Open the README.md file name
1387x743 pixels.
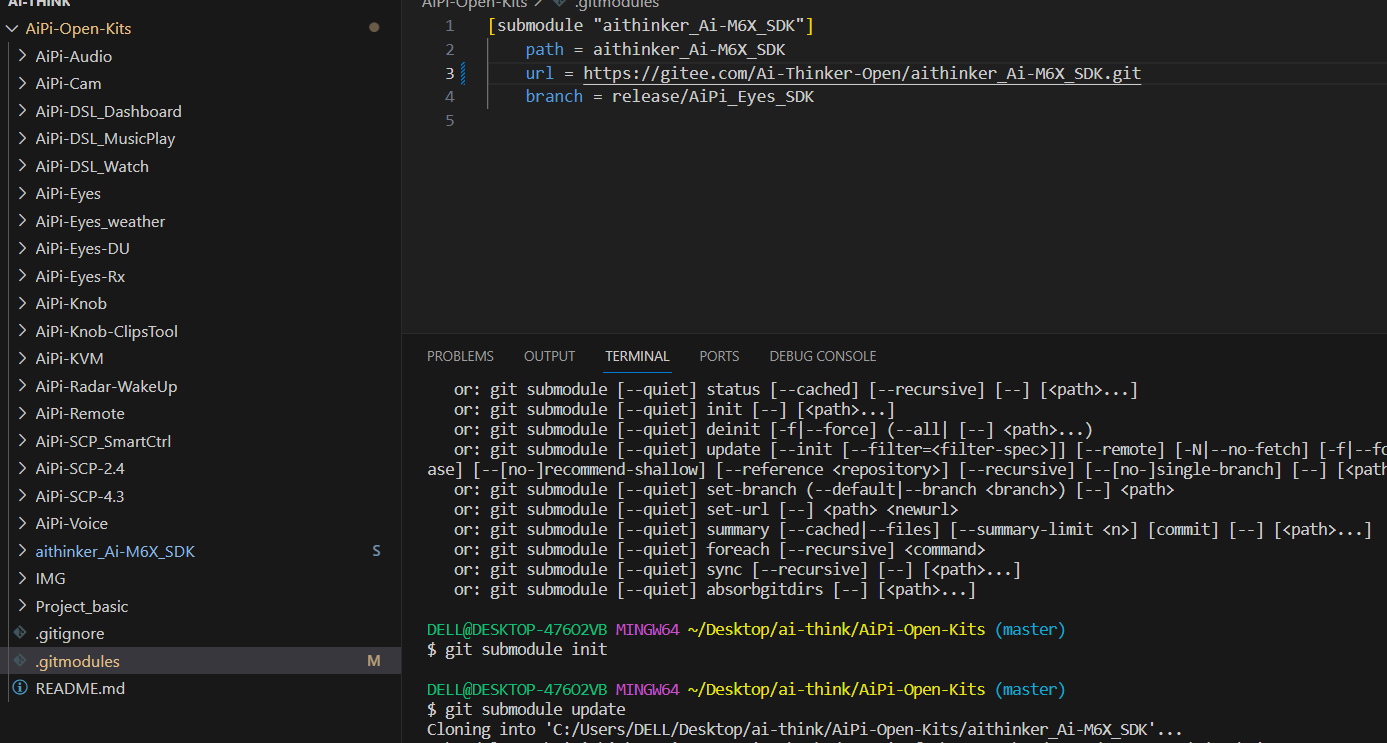point(80,689)
